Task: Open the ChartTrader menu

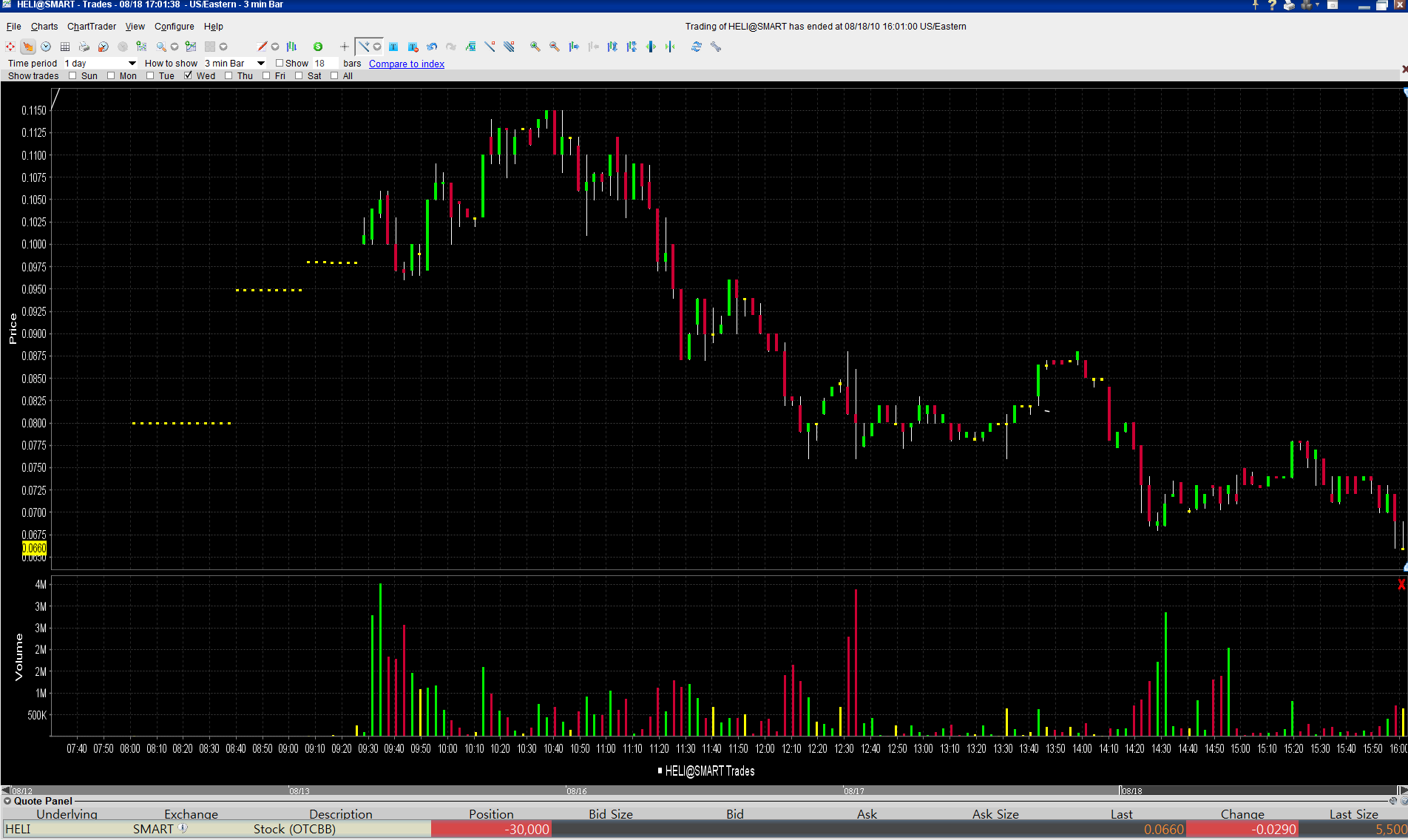Action: coord(92,26)
